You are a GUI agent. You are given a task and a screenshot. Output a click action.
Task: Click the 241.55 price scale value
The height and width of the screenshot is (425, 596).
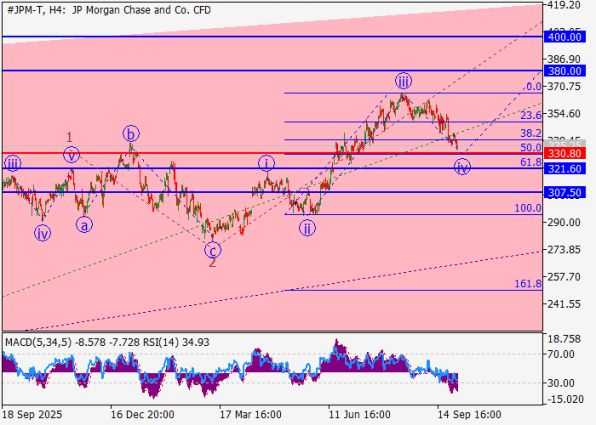tap(565, 304)
